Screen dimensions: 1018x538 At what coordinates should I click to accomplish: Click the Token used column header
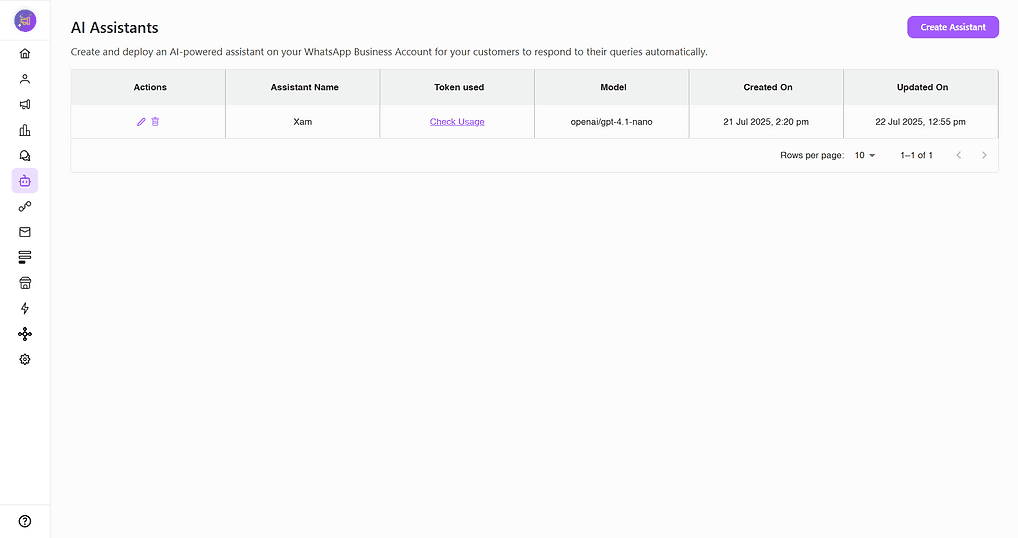459,87
